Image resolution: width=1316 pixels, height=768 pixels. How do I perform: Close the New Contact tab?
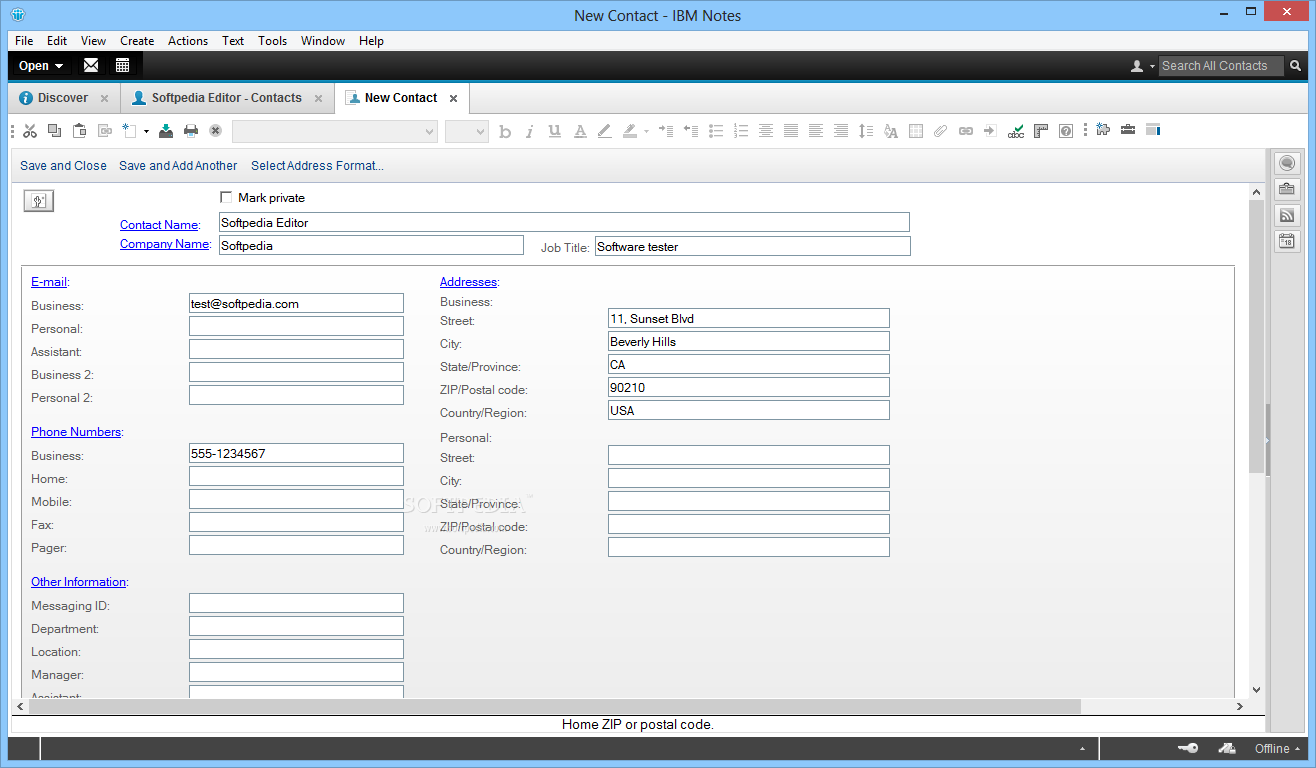(453, 98)
